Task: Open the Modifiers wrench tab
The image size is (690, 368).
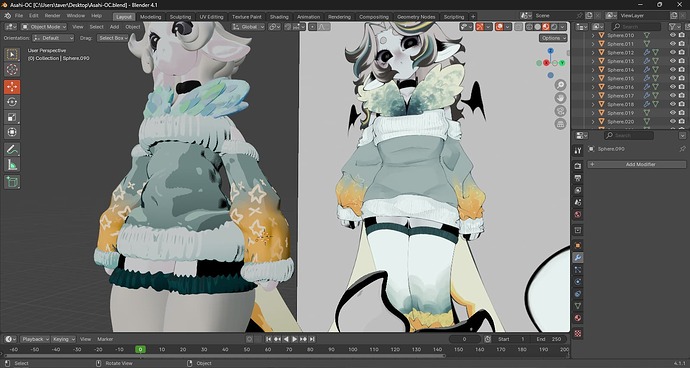Action: pyautogui.click(x=578, y=258)
